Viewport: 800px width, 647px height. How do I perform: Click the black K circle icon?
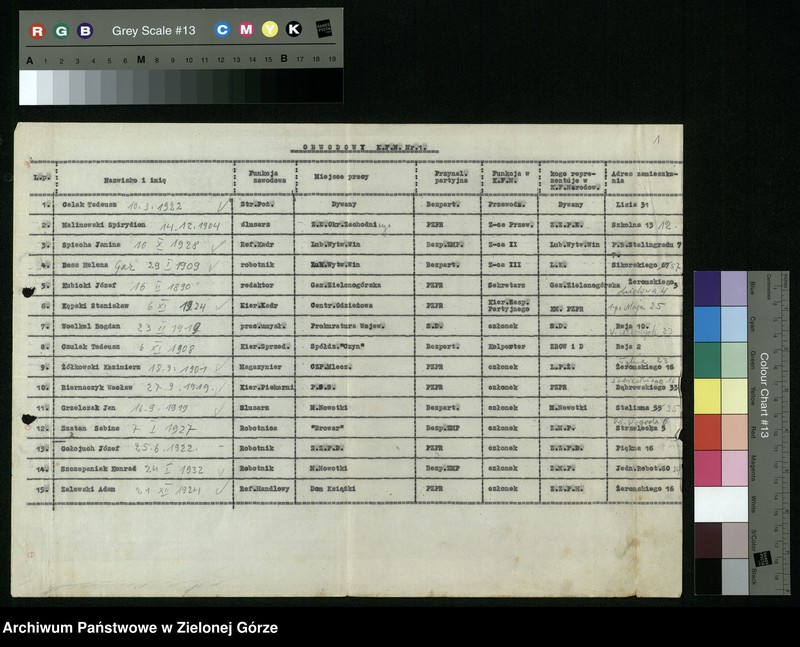pyautogui.click(x=294, y=30)
